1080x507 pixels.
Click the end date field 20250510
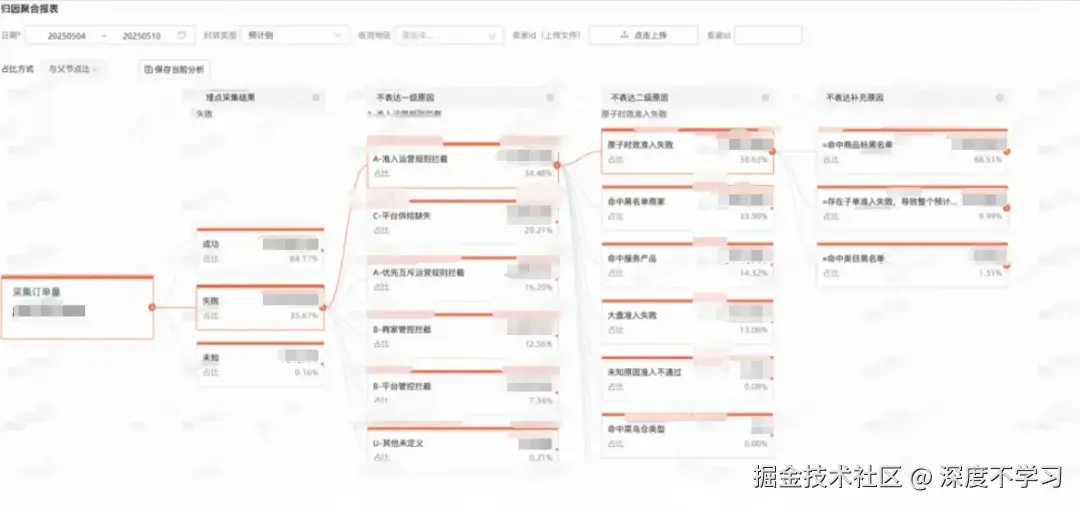pyautogui.click(x=141, y=35)
